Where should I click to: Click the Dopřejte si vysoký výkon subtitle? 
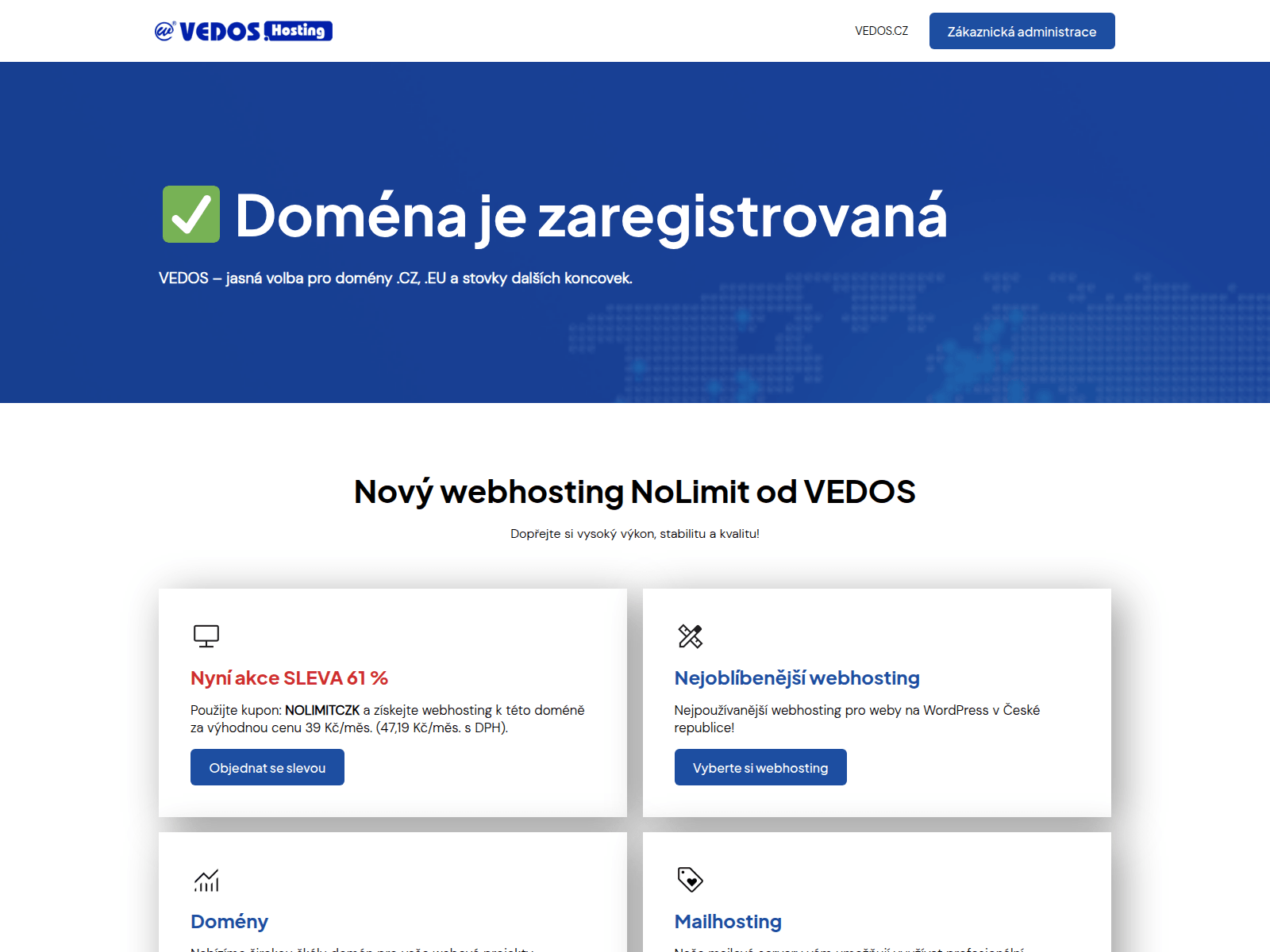(x=635, y=534)
